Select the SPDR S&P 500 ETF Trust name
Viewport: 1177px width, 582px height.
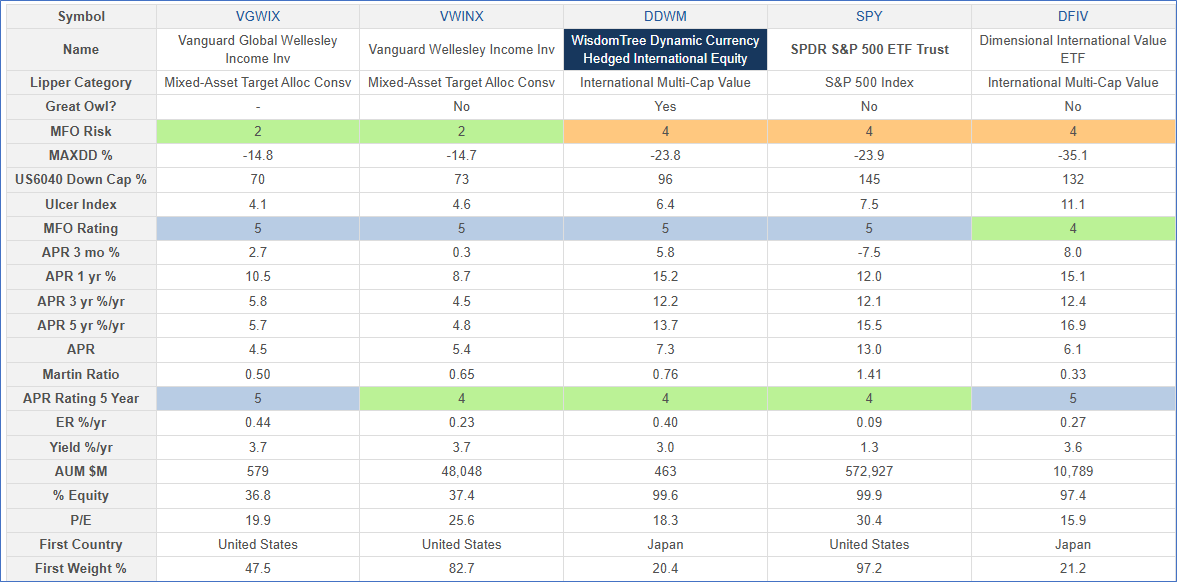point(869,50)
